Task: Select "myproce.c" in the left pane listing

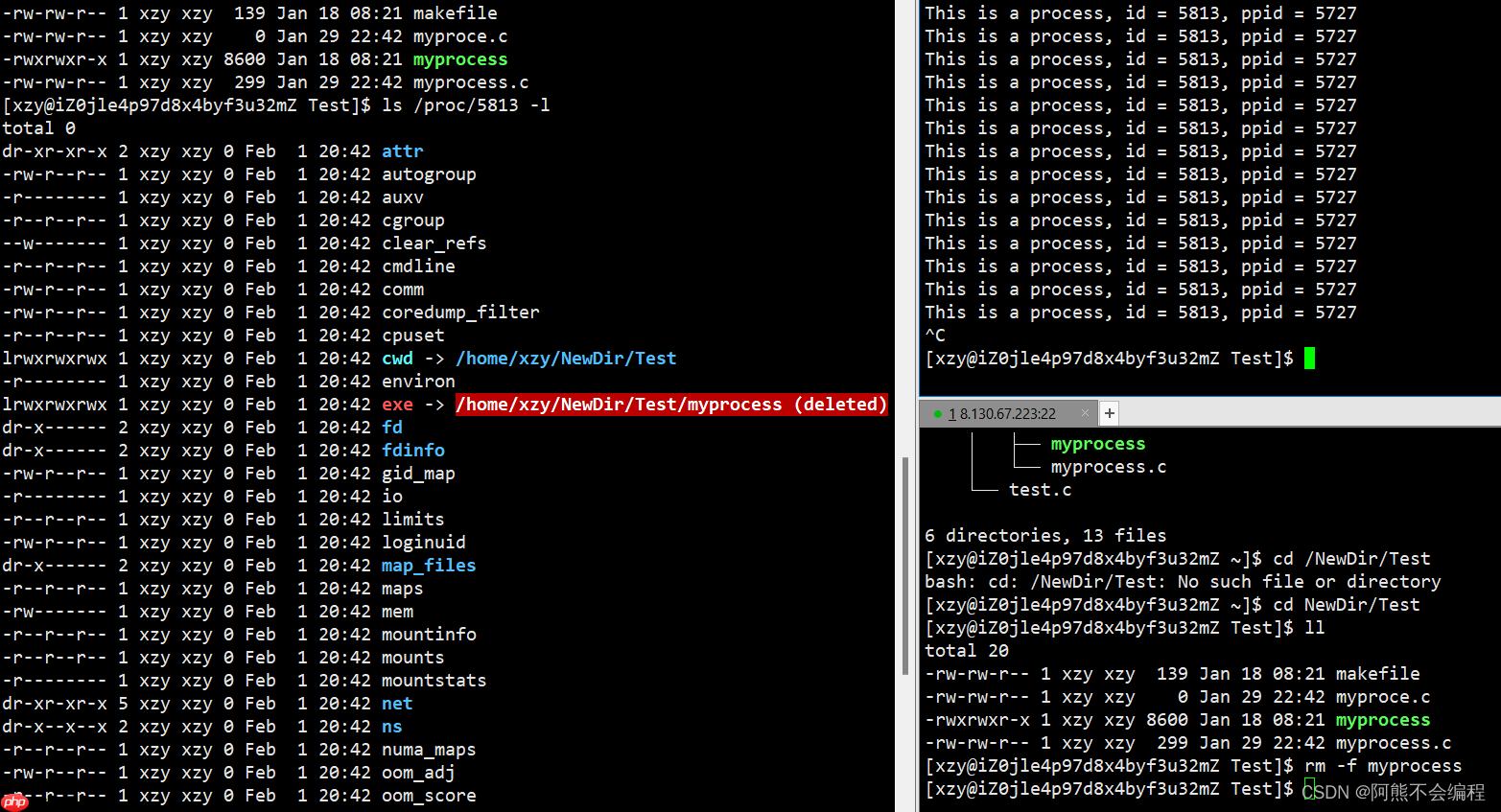Action: click(460, 36)
